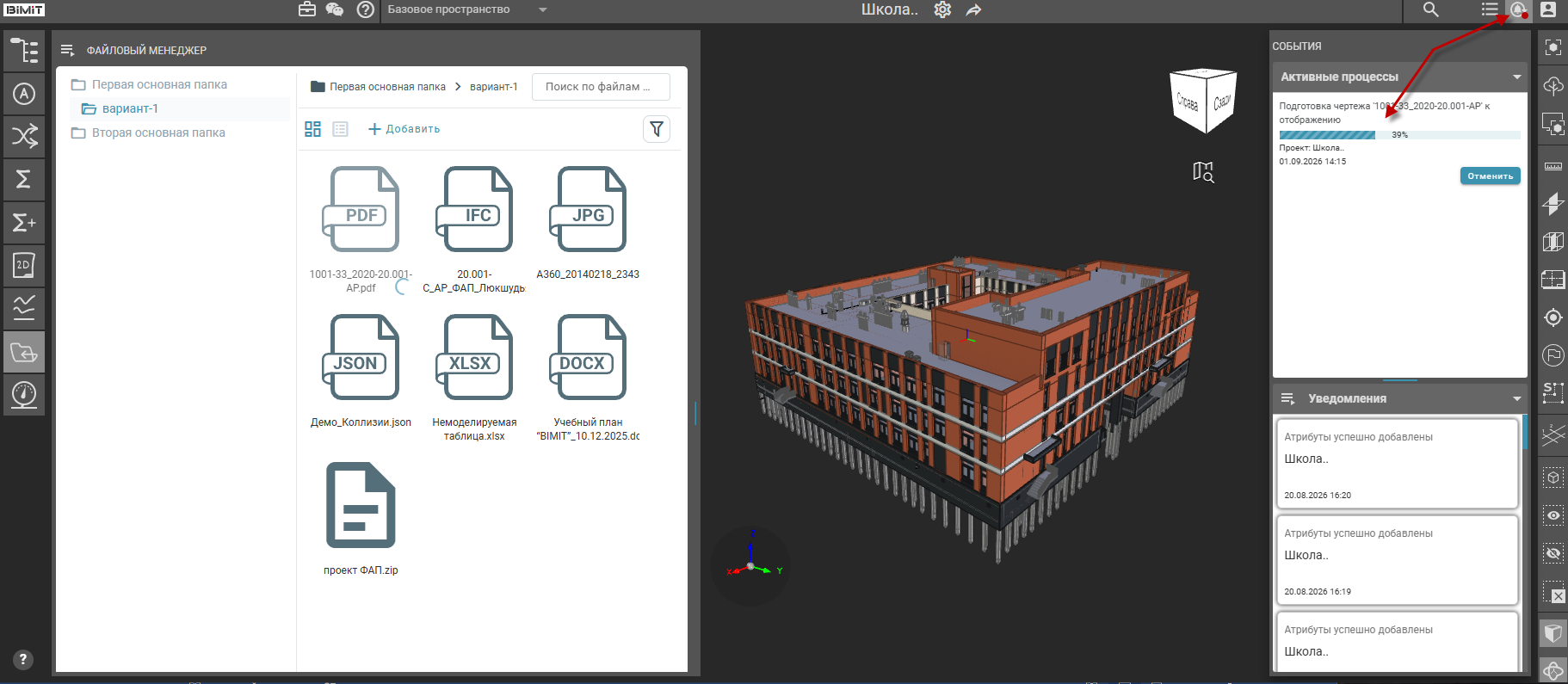
Task: Click the drawing preparation progress bar
Action: tap(1399, 135)
